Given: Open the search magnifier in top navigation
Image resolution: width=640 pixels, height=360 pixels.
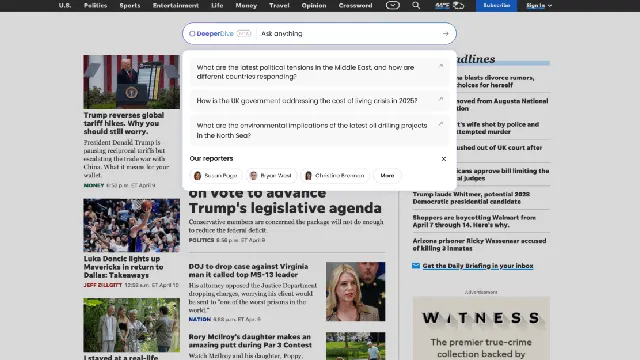Looking at the screenshot, I should click(x=416, y=5).
